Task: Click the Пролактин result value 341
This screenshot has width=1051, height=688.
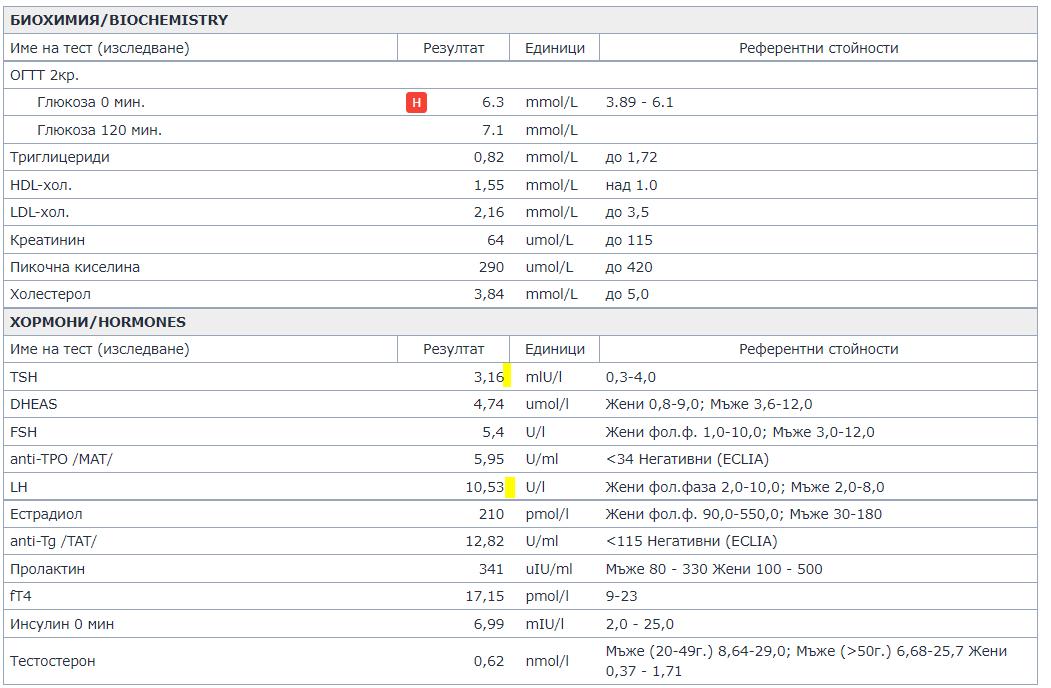Action: pyautogui.click(x=491, y=569)
